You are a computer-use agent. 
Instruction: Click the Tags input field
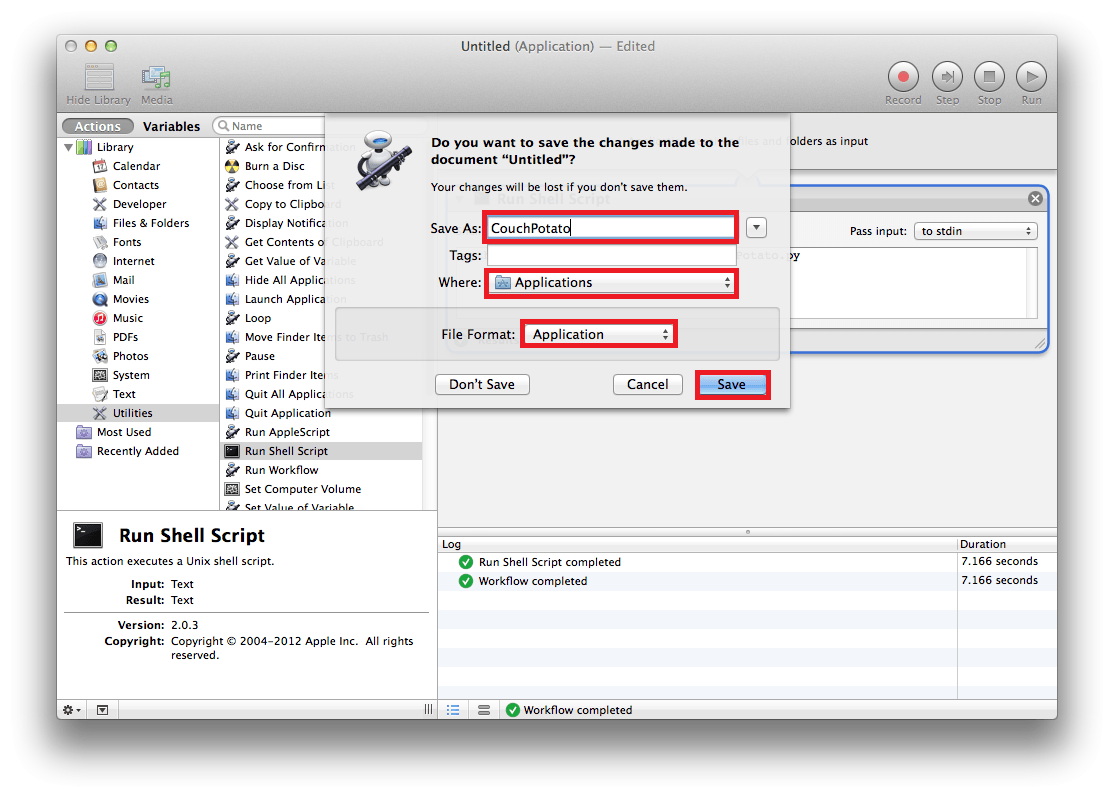pos(611,256)
